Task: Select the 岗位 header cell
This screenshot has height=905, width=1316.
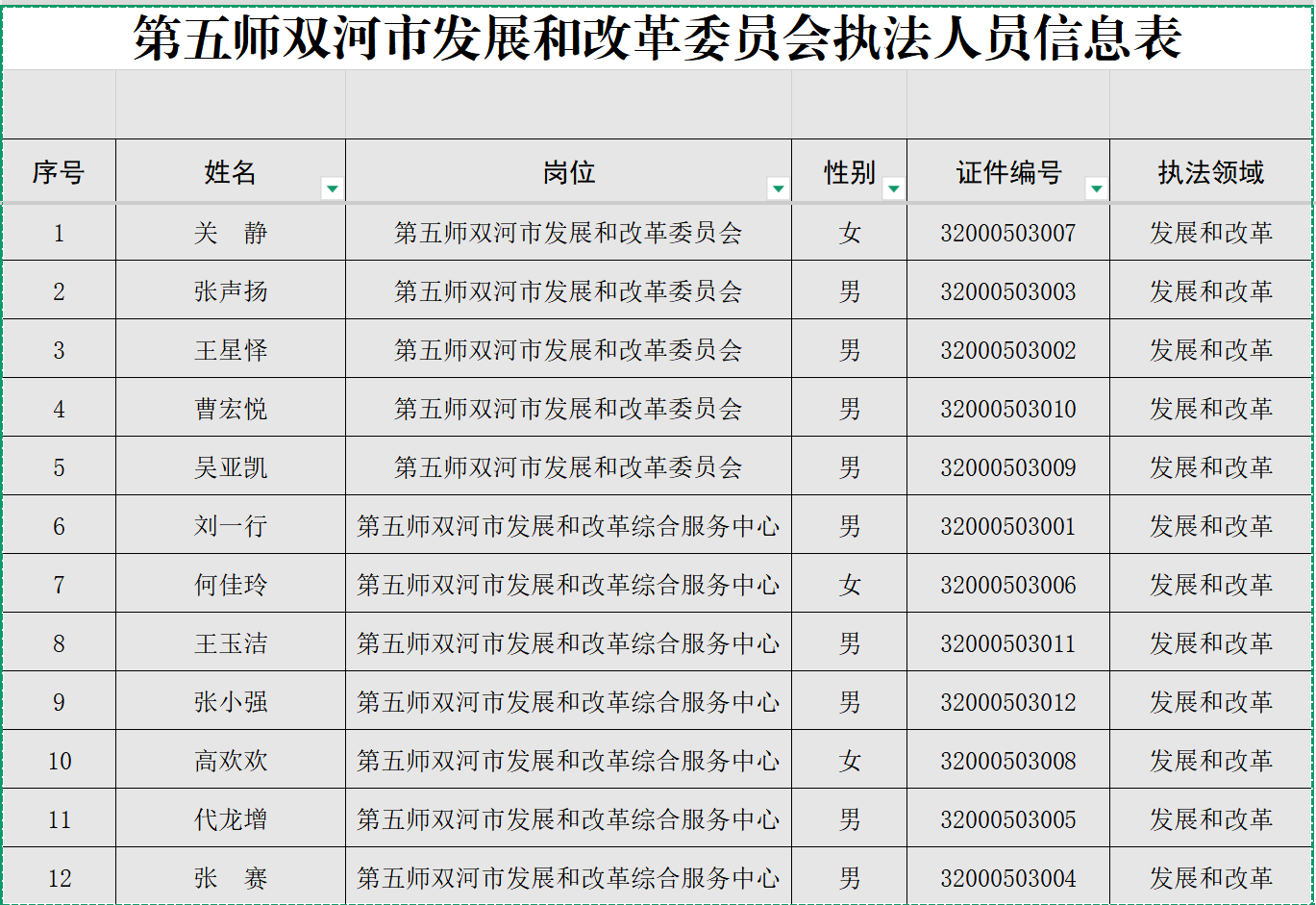Action: pyautogui.click(x=569, y=172)
